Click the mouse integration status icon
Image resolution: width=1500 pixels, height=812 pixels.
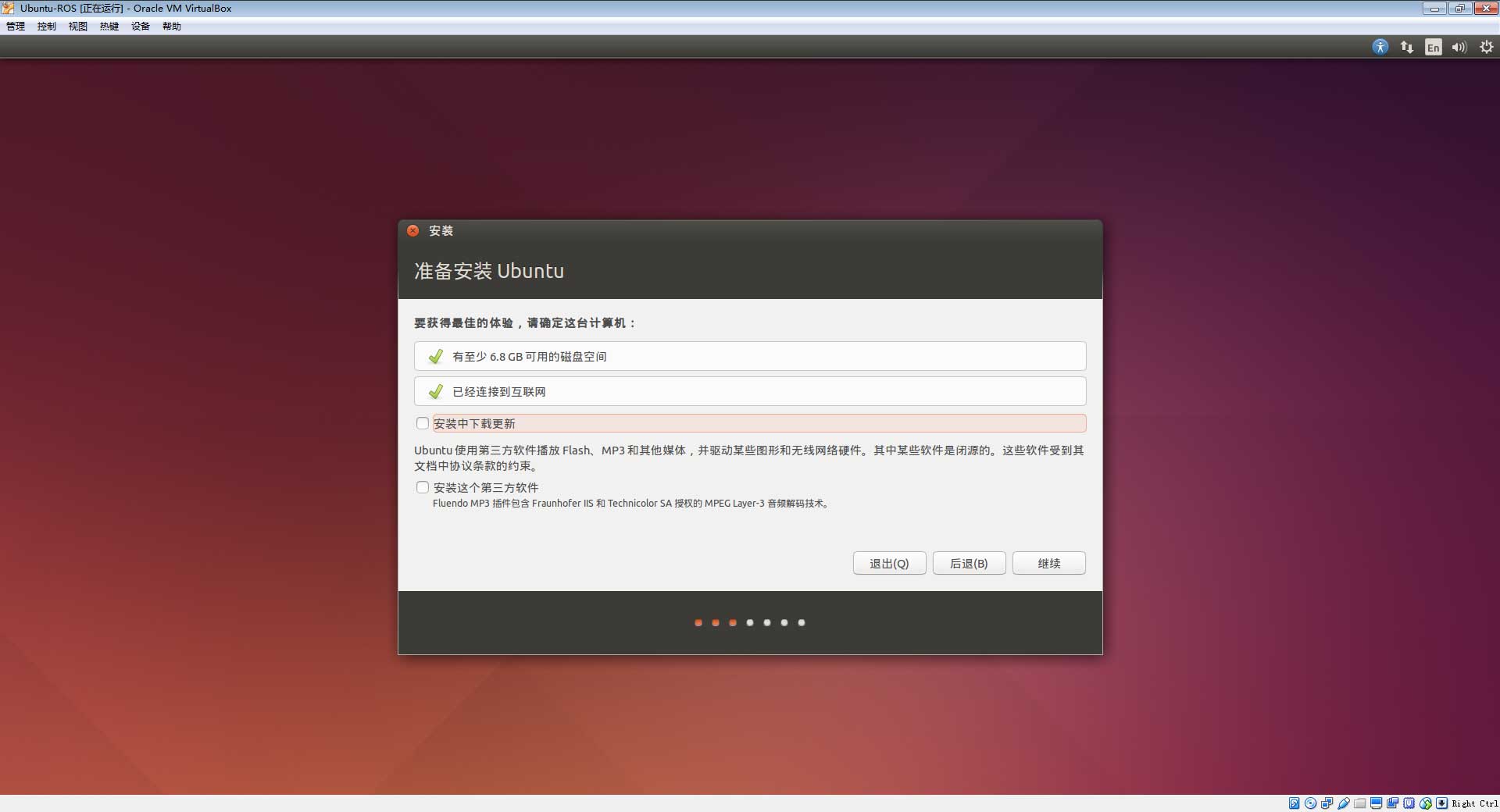[1426, 803]
